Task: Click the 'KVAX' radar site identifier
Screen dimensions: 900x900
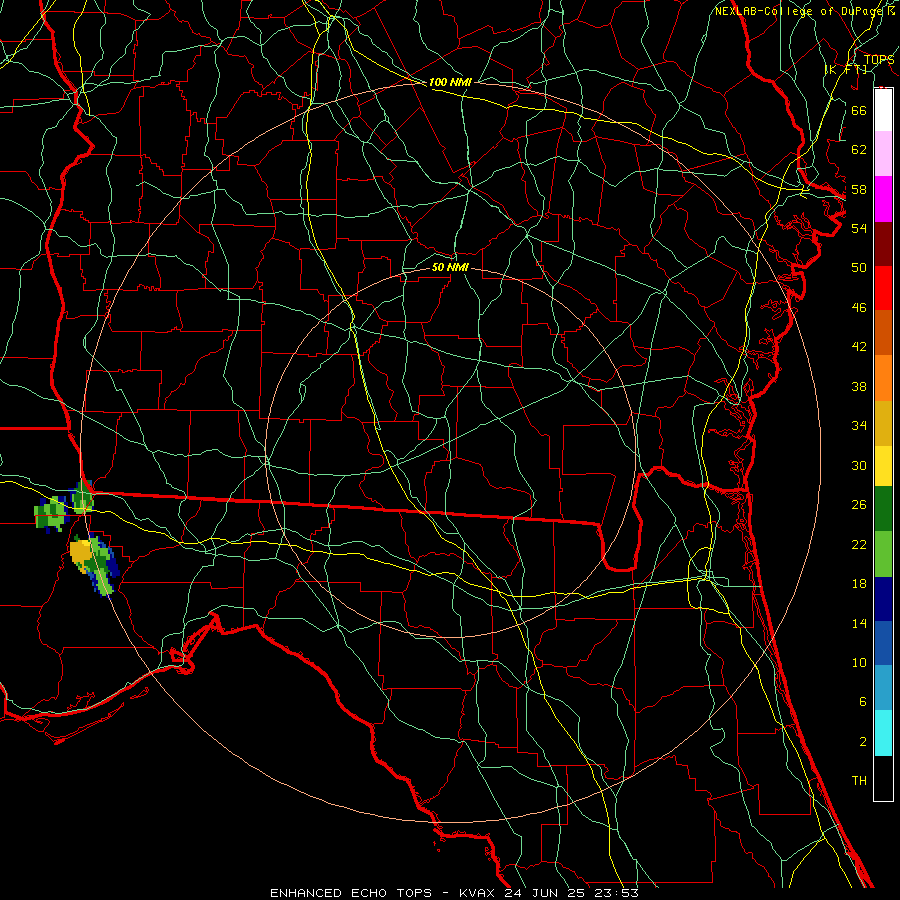Action: pos(479,893)
